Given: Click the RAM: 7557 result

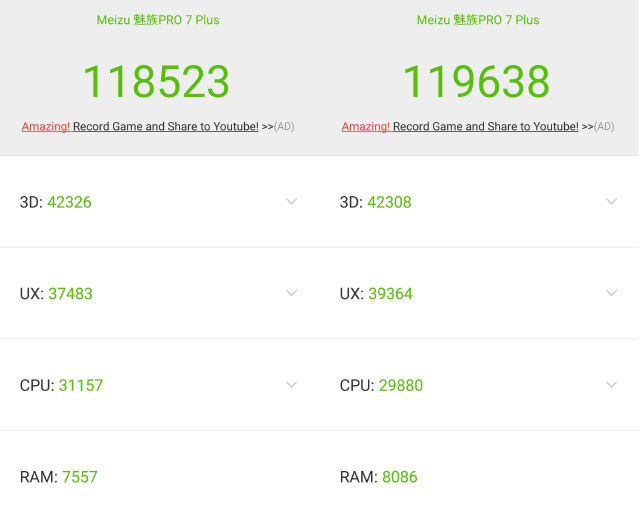Looking at the screenshot, I should coord(58,477).
